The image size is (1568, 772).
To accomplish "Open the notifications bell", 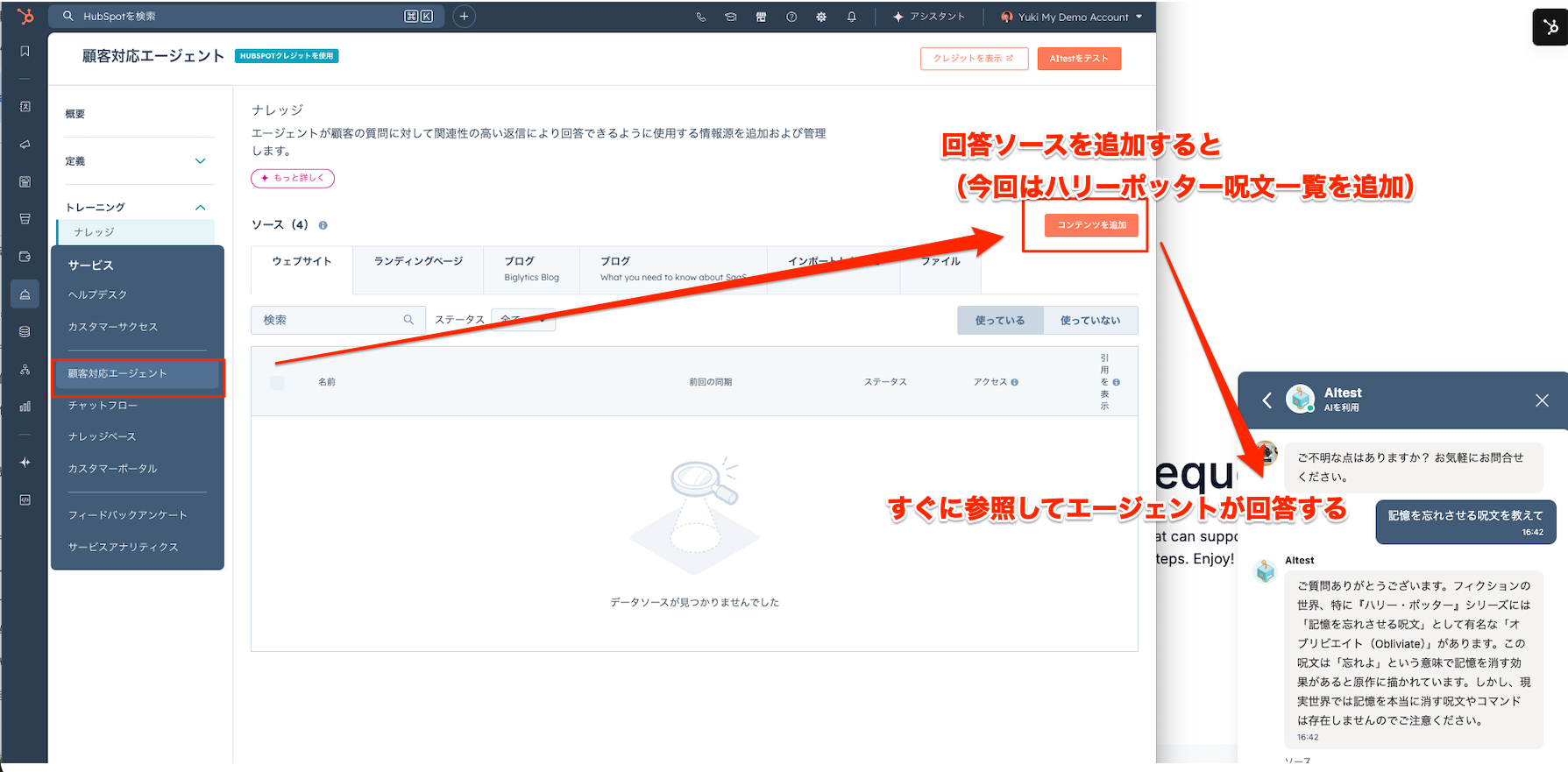I will pyautogui.click(x=851, y=17).
